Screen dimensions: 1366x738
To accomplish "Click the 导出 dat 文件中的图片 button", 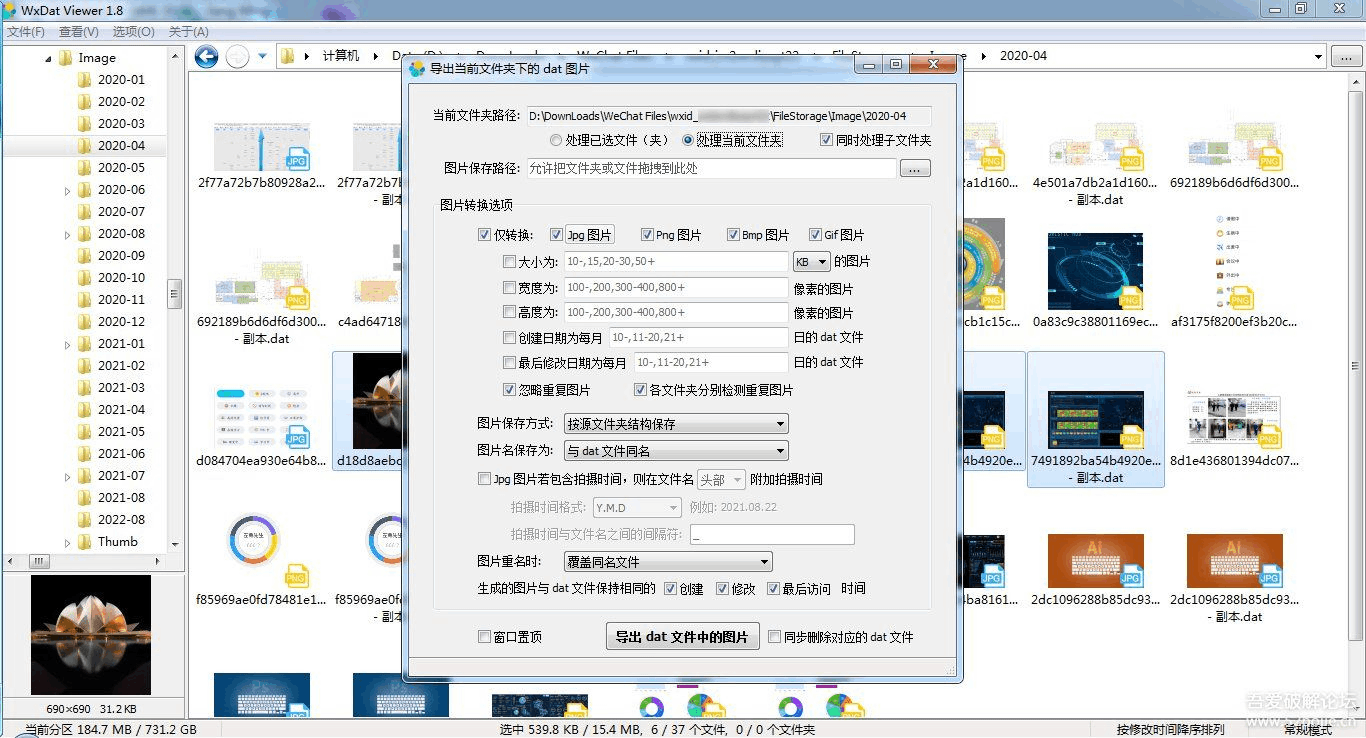I will [x=682, y=636].
